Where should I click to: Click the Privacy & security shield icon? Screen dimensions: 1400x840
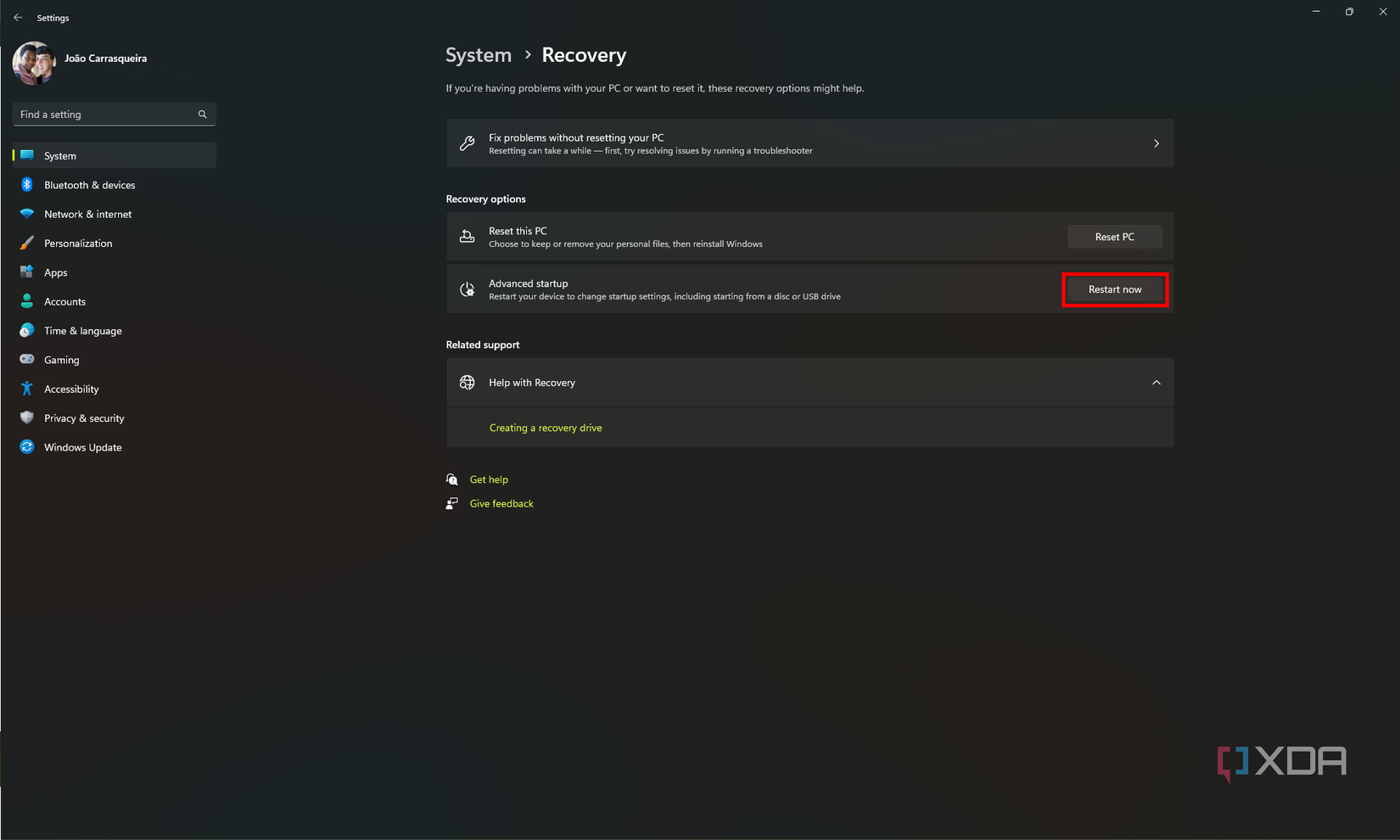[x=27, y=418]
